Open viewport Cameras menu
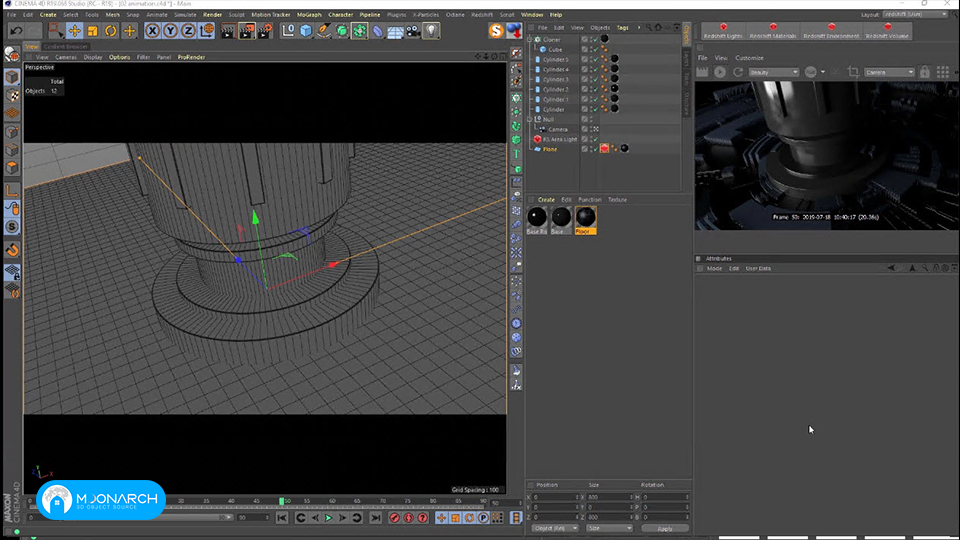Screen dimensions: 960x540 (x=66, y=57)
